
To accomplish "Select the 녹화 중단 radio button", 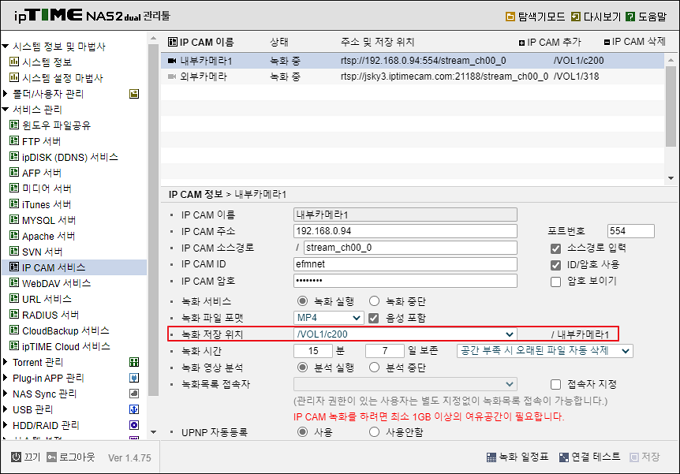I will coord(374,301).
